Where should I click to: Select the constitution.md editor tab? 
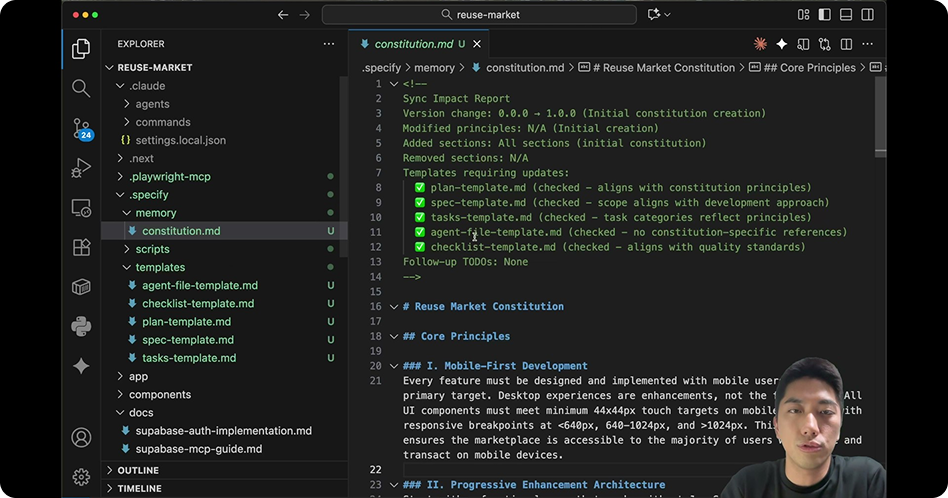pos(412,44)
